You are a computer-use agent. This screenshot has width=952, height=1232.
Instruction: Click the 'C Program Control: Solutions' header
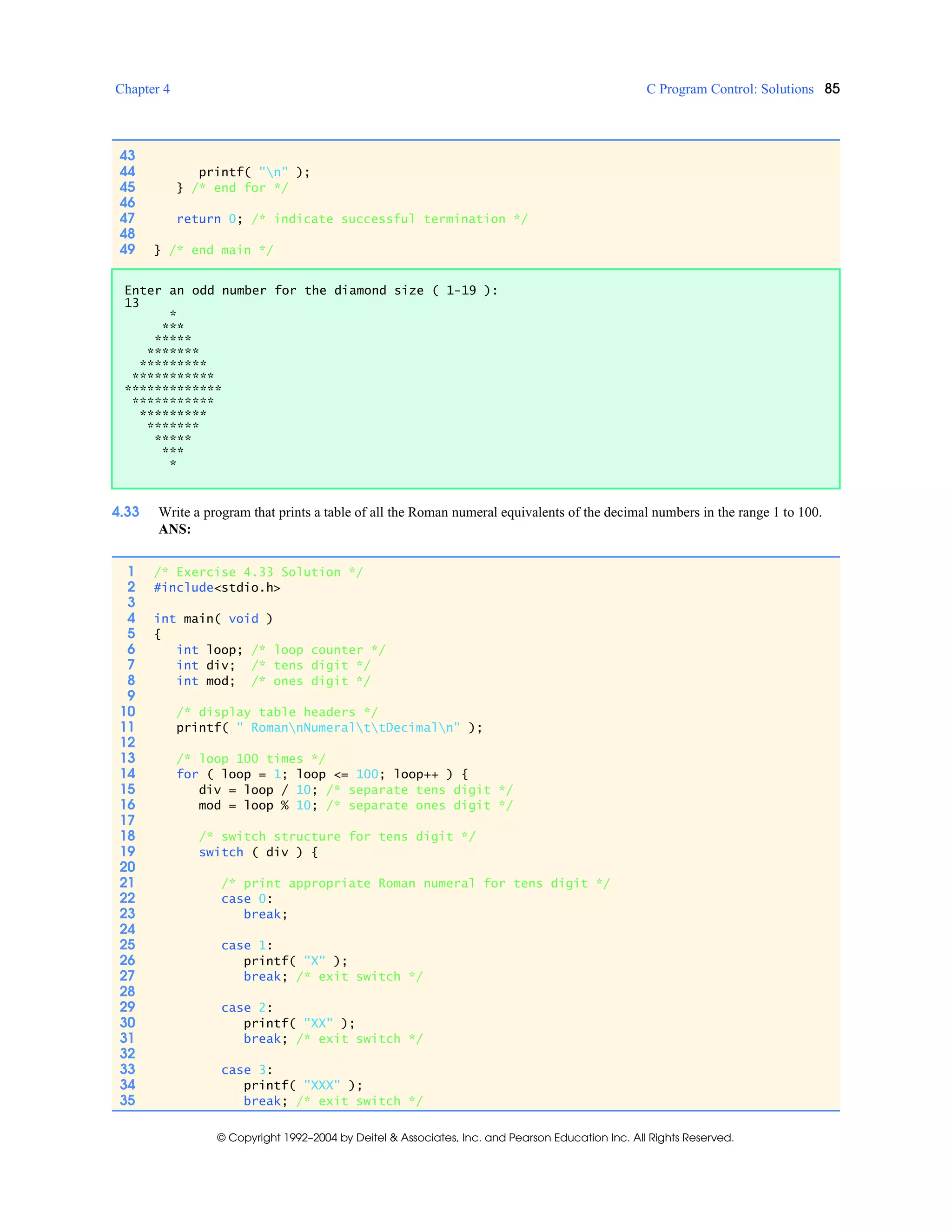click(x=729, y=89)
